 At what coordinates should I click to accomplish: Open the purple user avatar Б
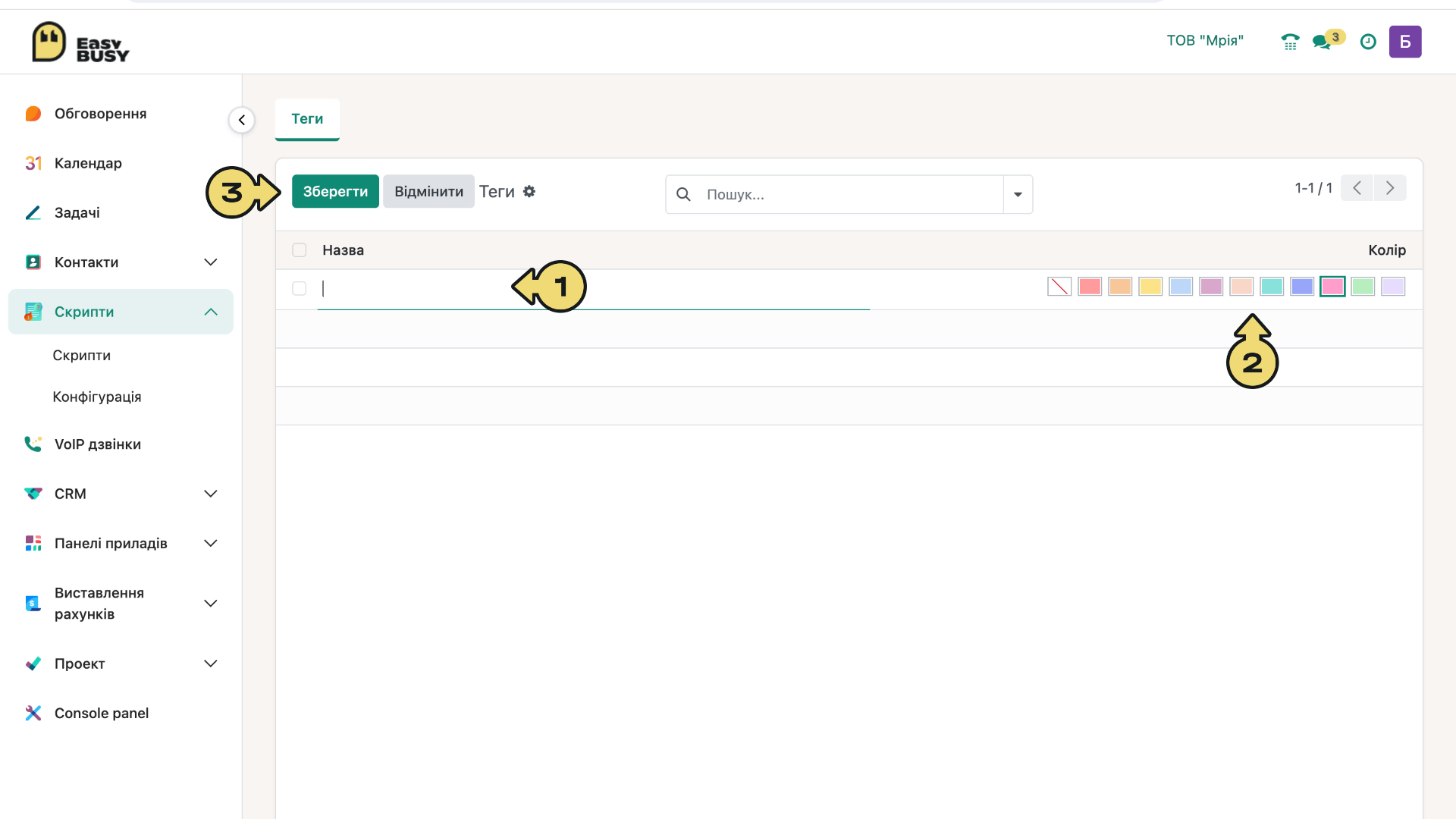coord(1405,42)
